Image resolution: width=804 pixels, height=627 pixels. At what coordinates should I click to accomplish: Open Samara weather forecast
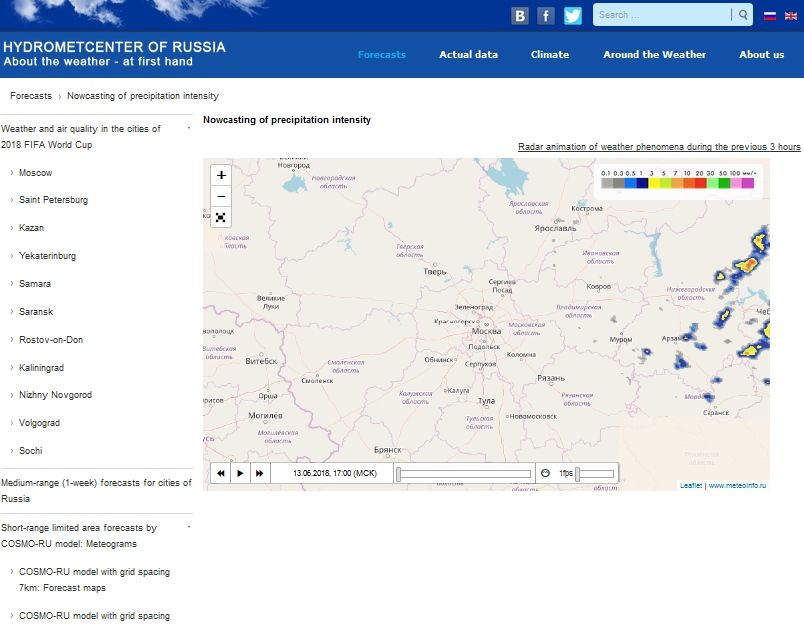pos(35,284)
